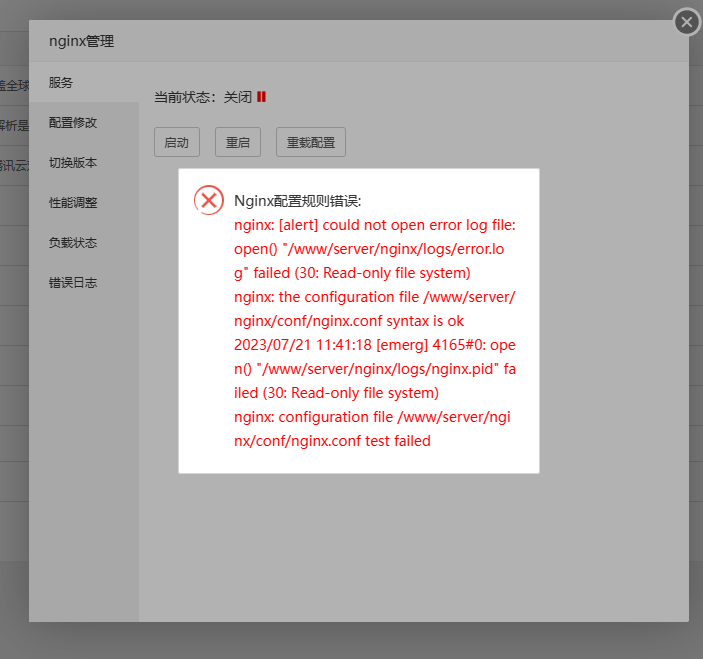
Task: Click the nginx管理 dialog title
Action: [82, 41]
